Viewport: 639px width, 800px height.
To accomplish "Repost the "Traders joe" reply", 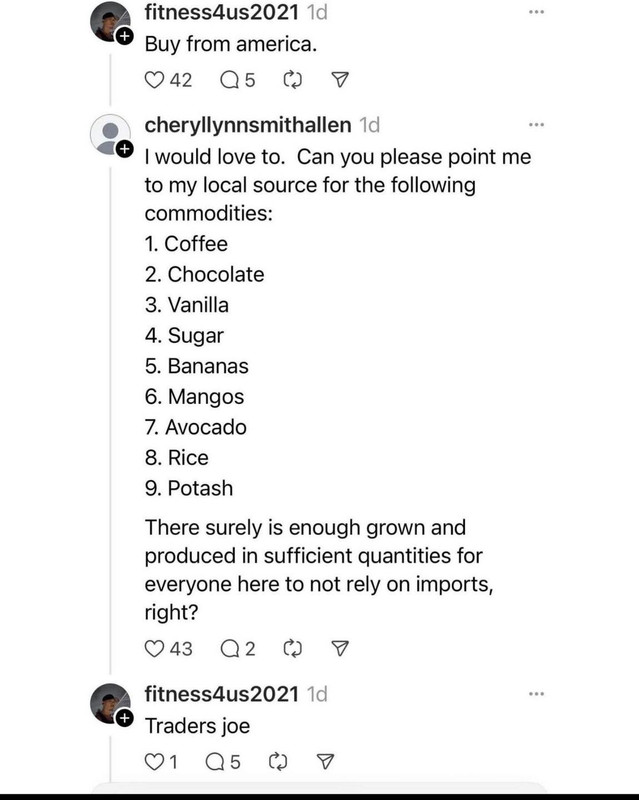I will [278, 762].
